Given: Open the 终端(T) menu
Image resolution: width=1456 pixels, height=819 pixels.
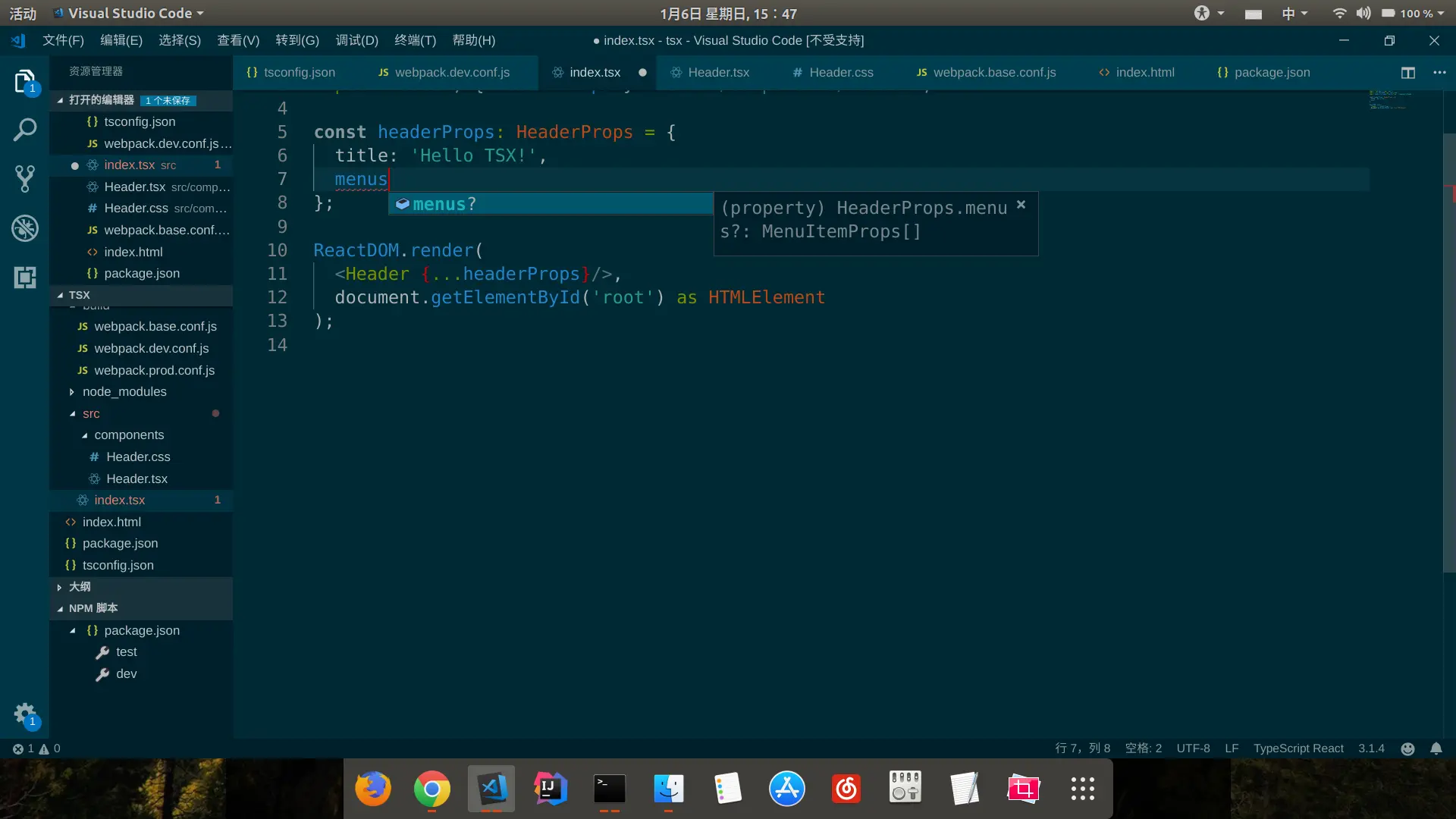Looking at the screenshot, I should click(415, 40).
